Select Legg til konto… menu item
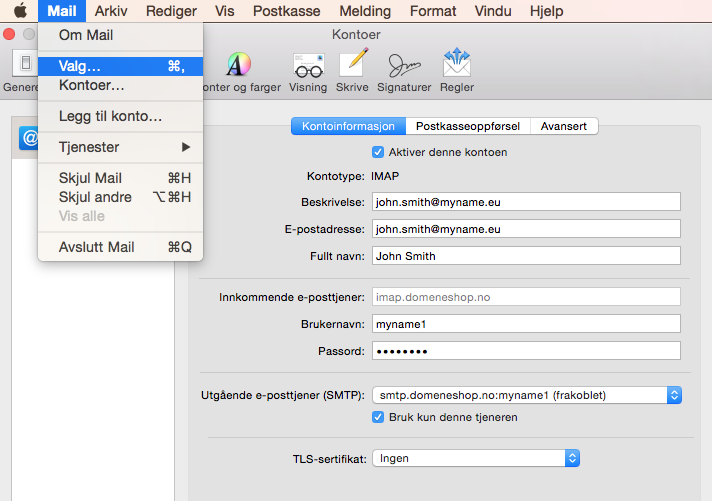The height and width of the screenshot is (501, 712). click(x=120, y=116)
